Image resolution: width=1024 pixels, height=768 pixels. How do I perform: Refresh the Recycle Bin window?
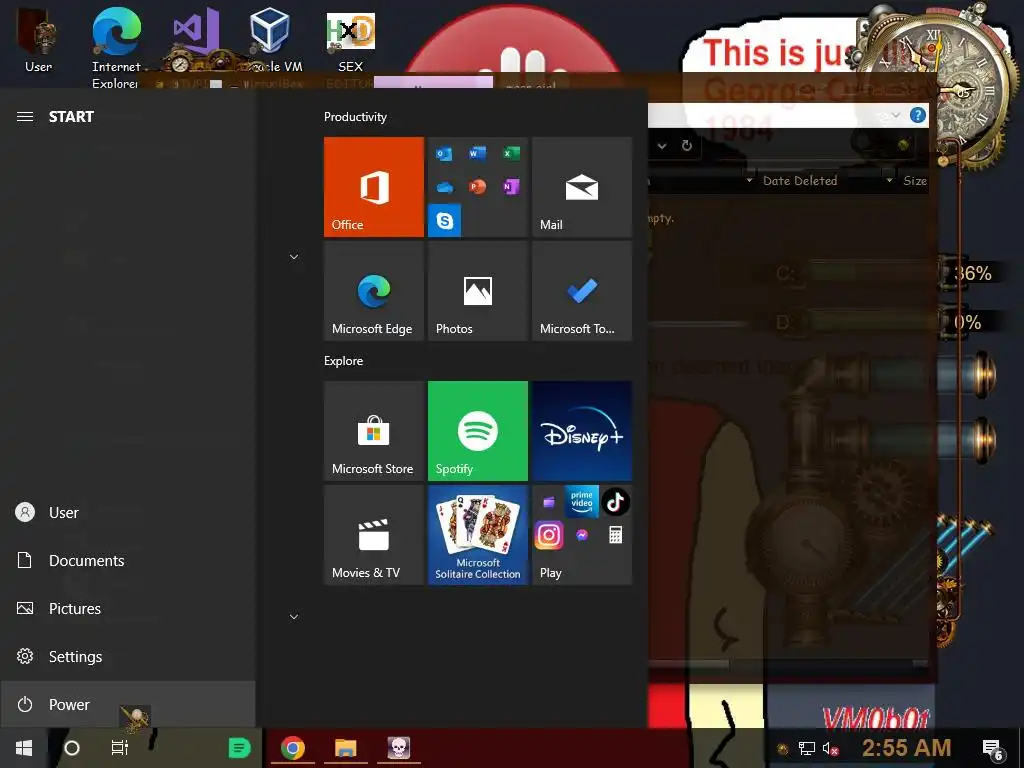(x=686, y=146)
